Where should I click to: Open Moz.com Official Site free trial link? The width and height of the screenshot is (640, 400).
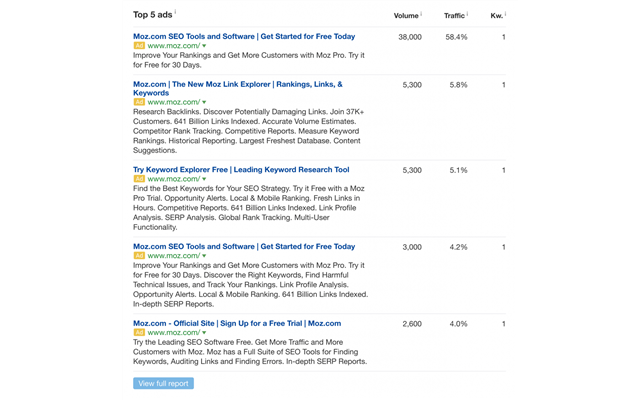coord(239,323)
